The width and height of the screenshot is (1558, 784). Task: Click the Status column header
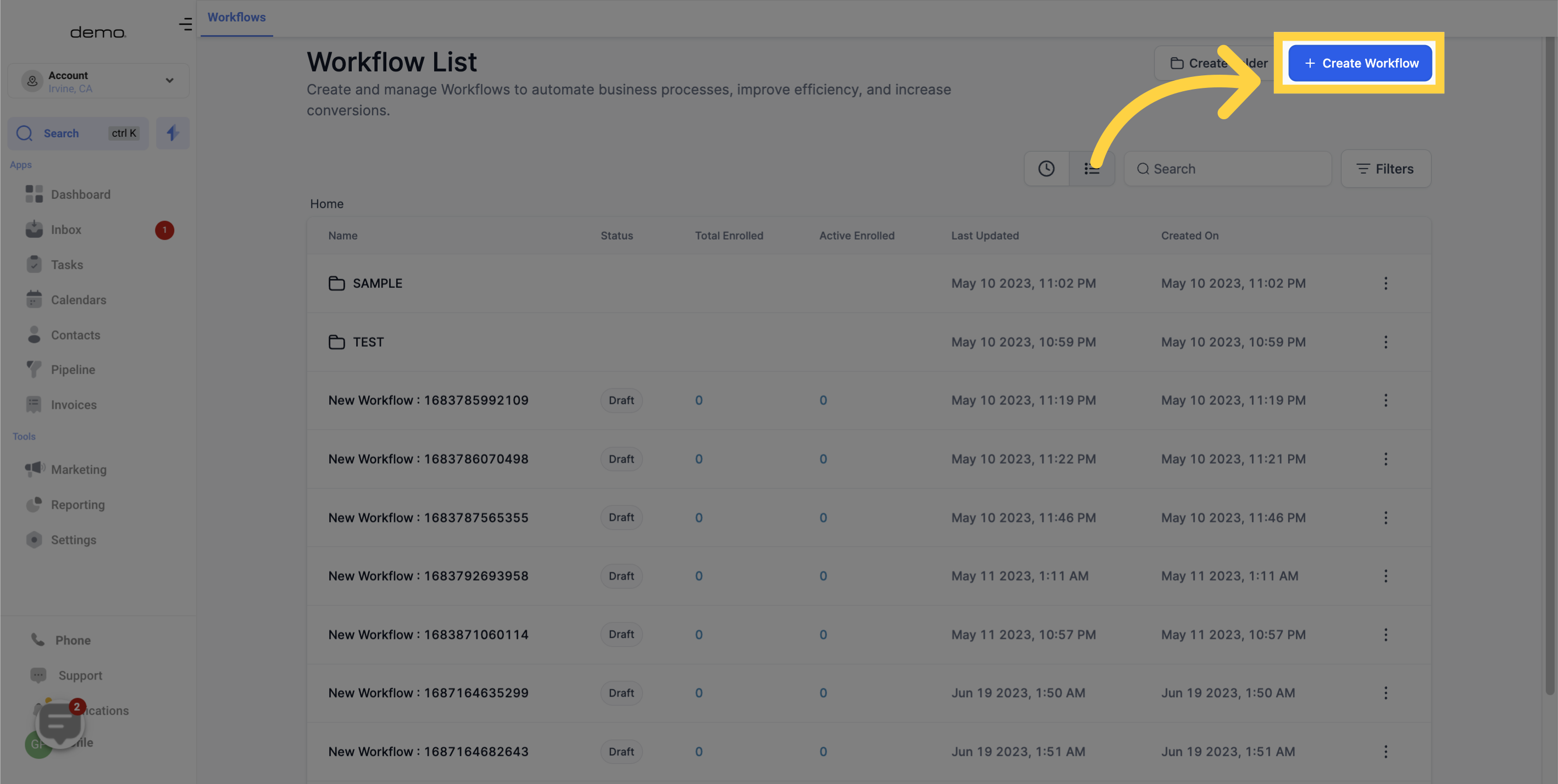point(616,236)
